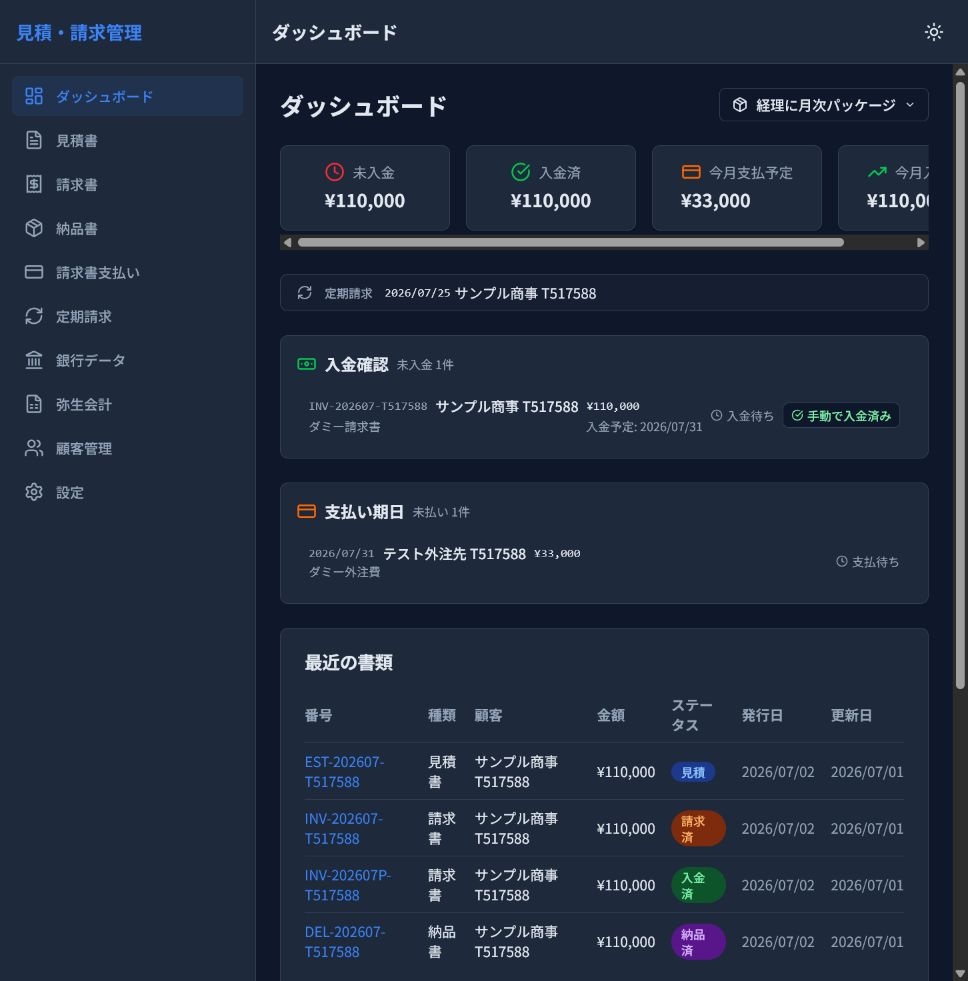Open link EST-202607-T517588
This screenshot has width=968, height=981.
344,771
